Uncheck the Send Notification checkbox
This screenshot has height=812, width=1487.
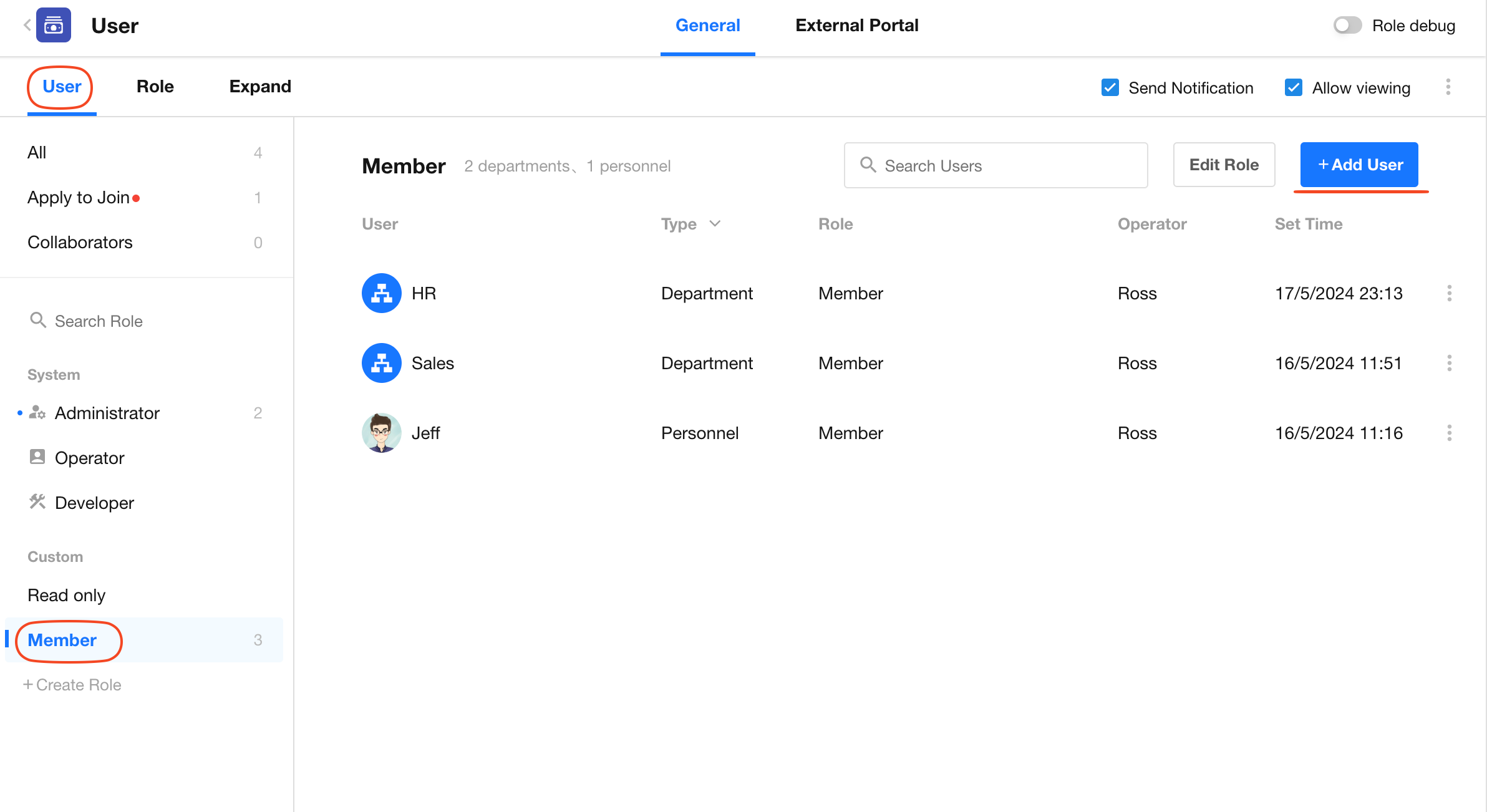1110,87
